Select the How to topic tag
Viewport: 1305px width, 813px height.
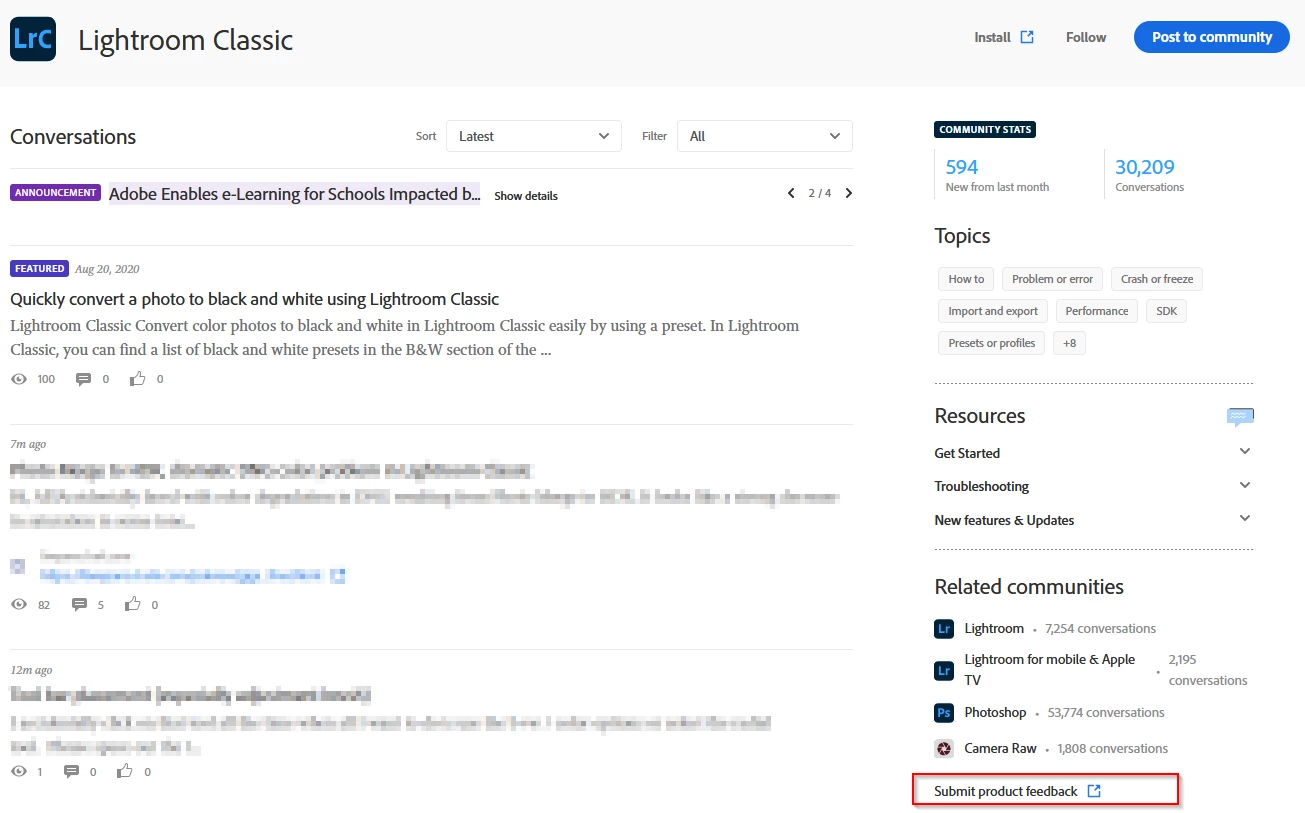click(x=966, y=279)
